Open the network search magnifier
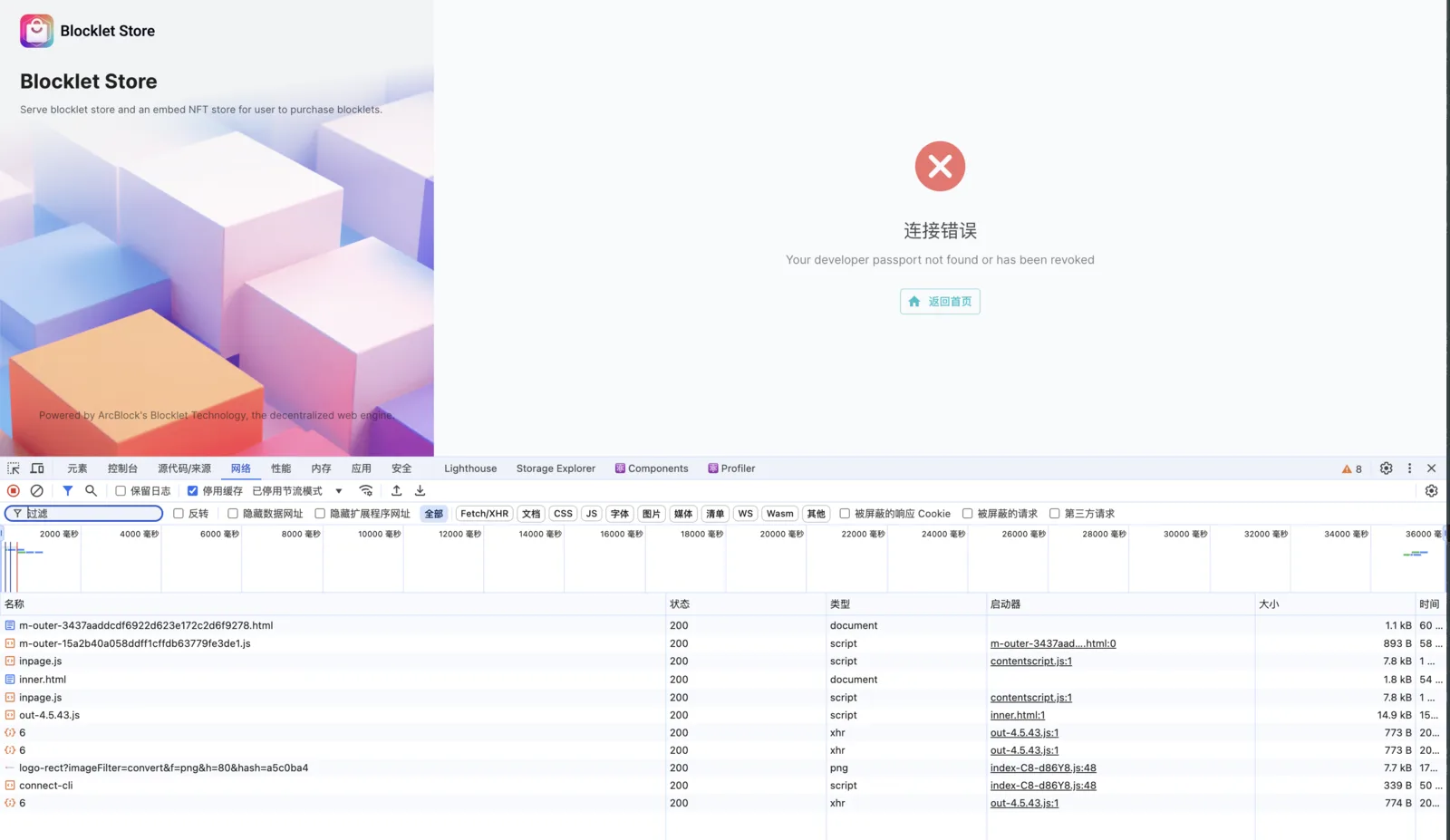Image resolution: width=1450 pixels, height=840 pixels. pos(91,491)
